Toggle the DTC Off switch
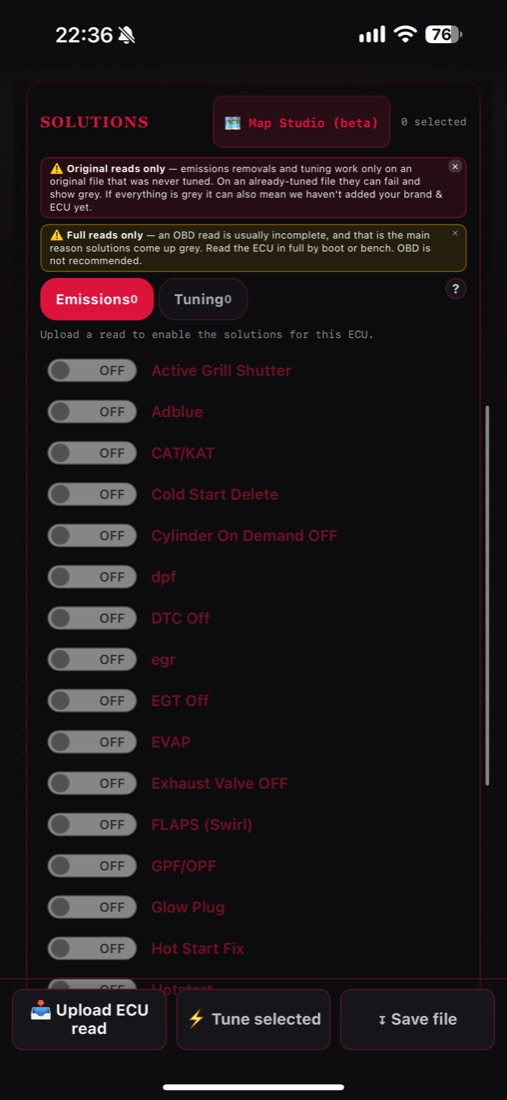 92,618
